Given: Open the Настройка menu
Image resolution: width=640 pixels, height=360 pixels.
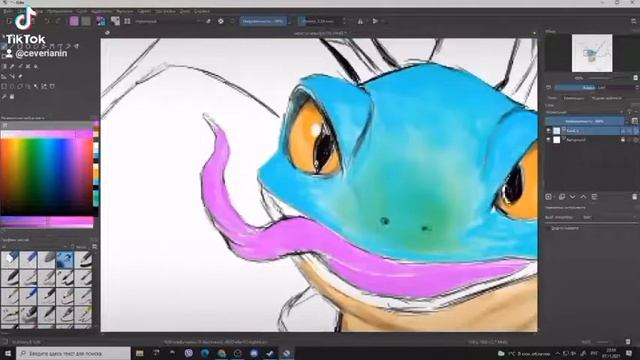Looking at the screenshot, I should pos(166,11).
